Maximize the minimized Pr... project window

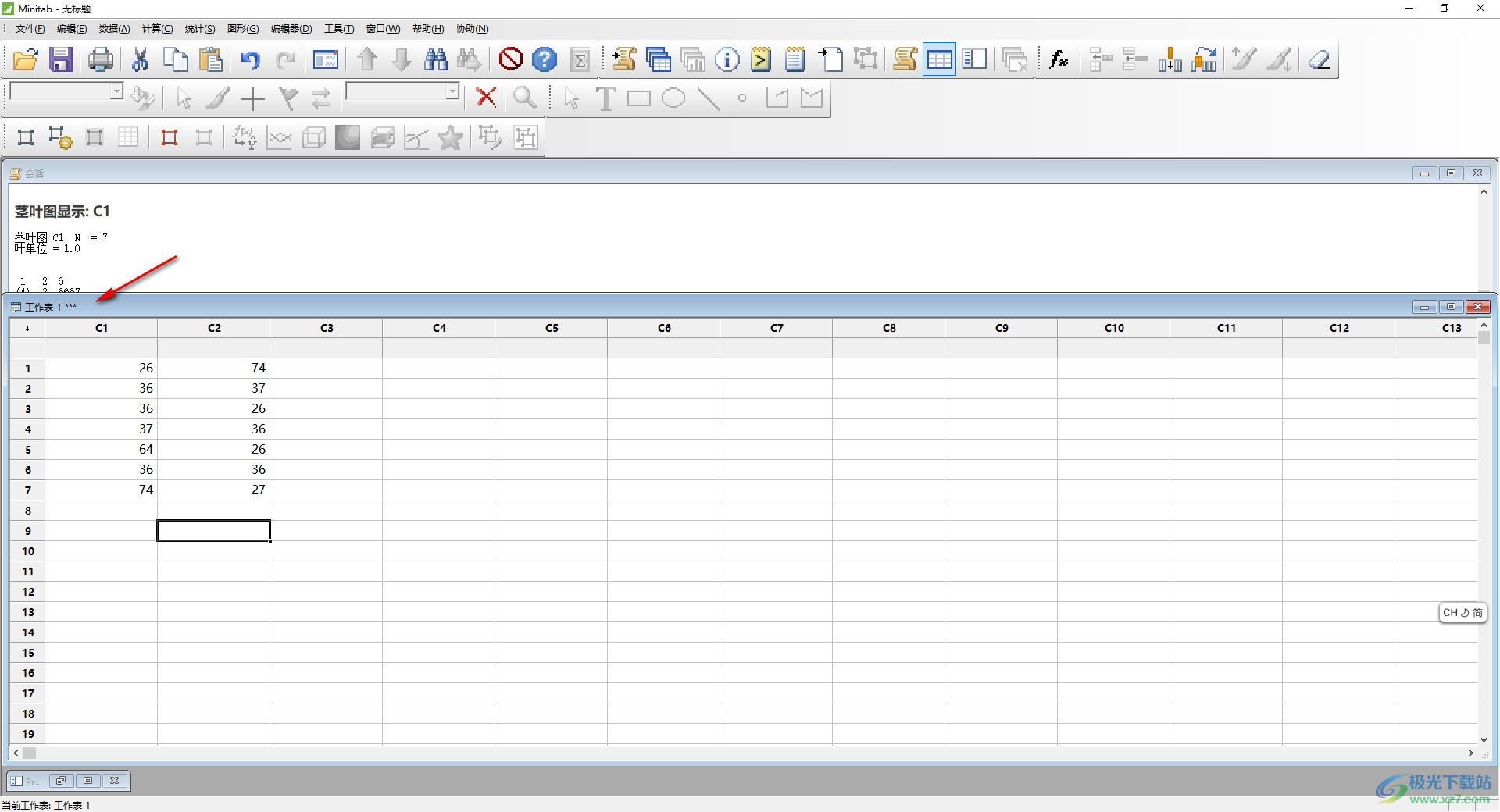point(87,781)
